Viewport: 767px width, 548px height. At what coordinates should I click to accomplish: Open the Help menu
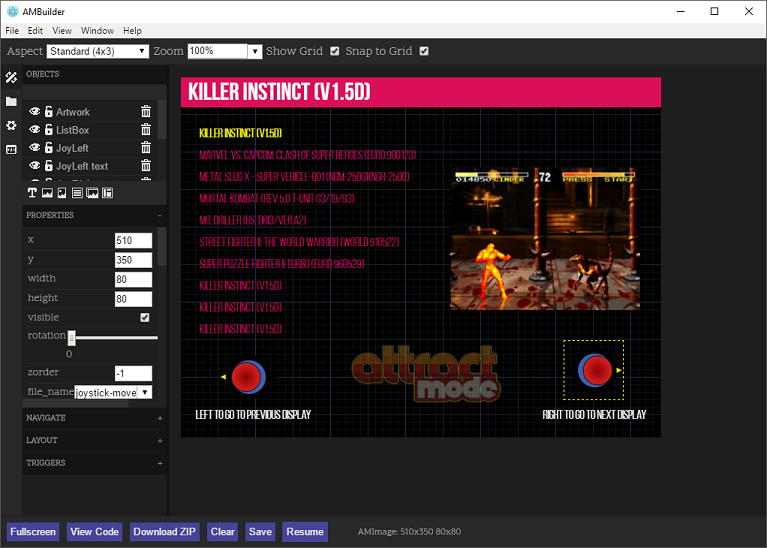(132, 30)
